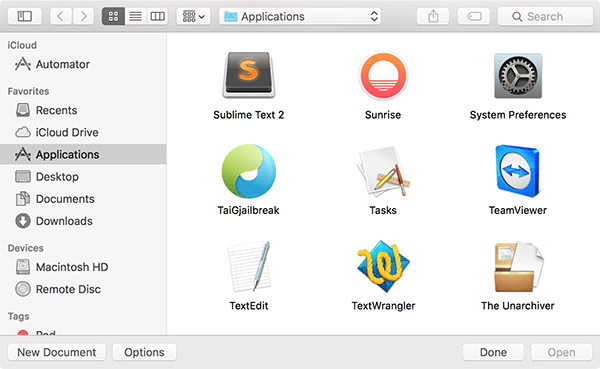Click the Open button

click(561, 352)
